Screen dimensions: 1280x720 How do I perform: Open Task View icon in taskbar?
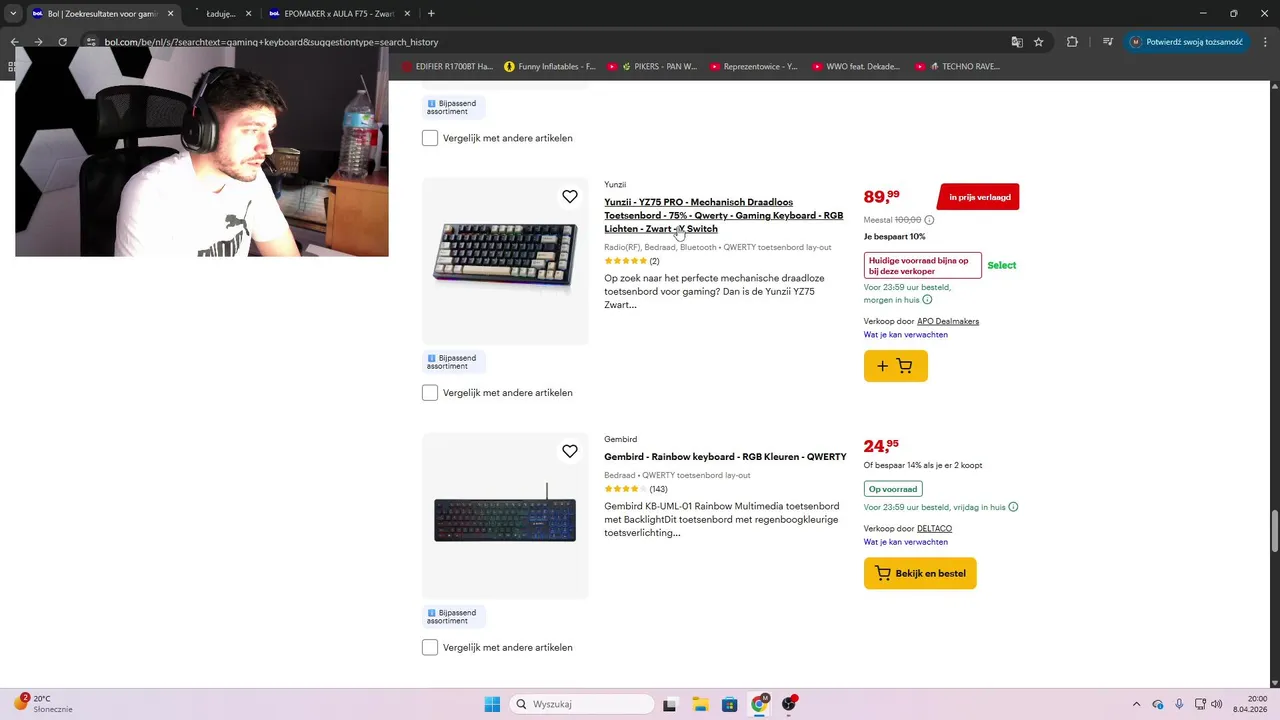coord(670,704)
